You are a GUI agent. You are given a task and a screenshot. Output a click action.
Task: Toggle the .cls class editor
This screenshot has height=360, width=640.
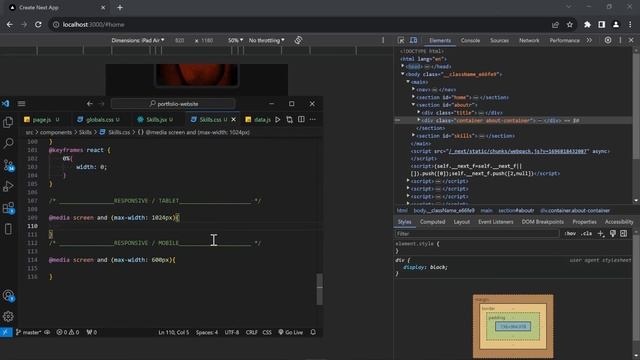coord(587,233)
